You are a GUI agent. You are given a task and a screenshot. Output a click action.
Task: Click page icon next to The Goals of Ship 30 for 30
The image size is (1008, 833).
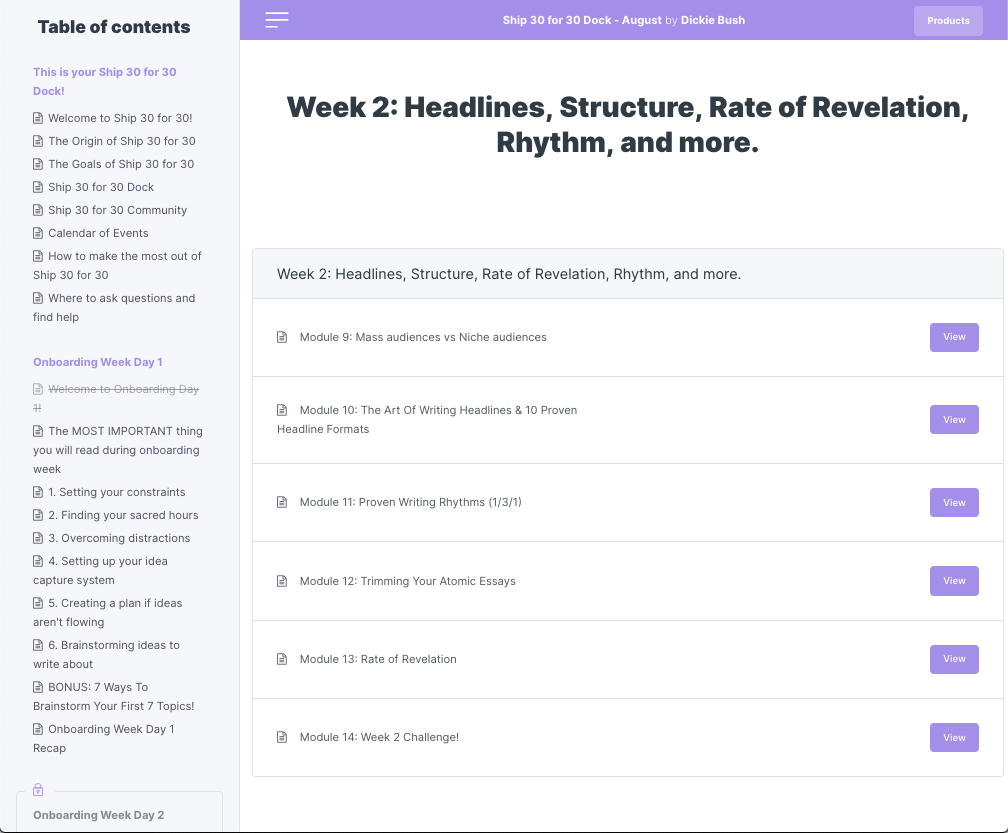point(38,165)
